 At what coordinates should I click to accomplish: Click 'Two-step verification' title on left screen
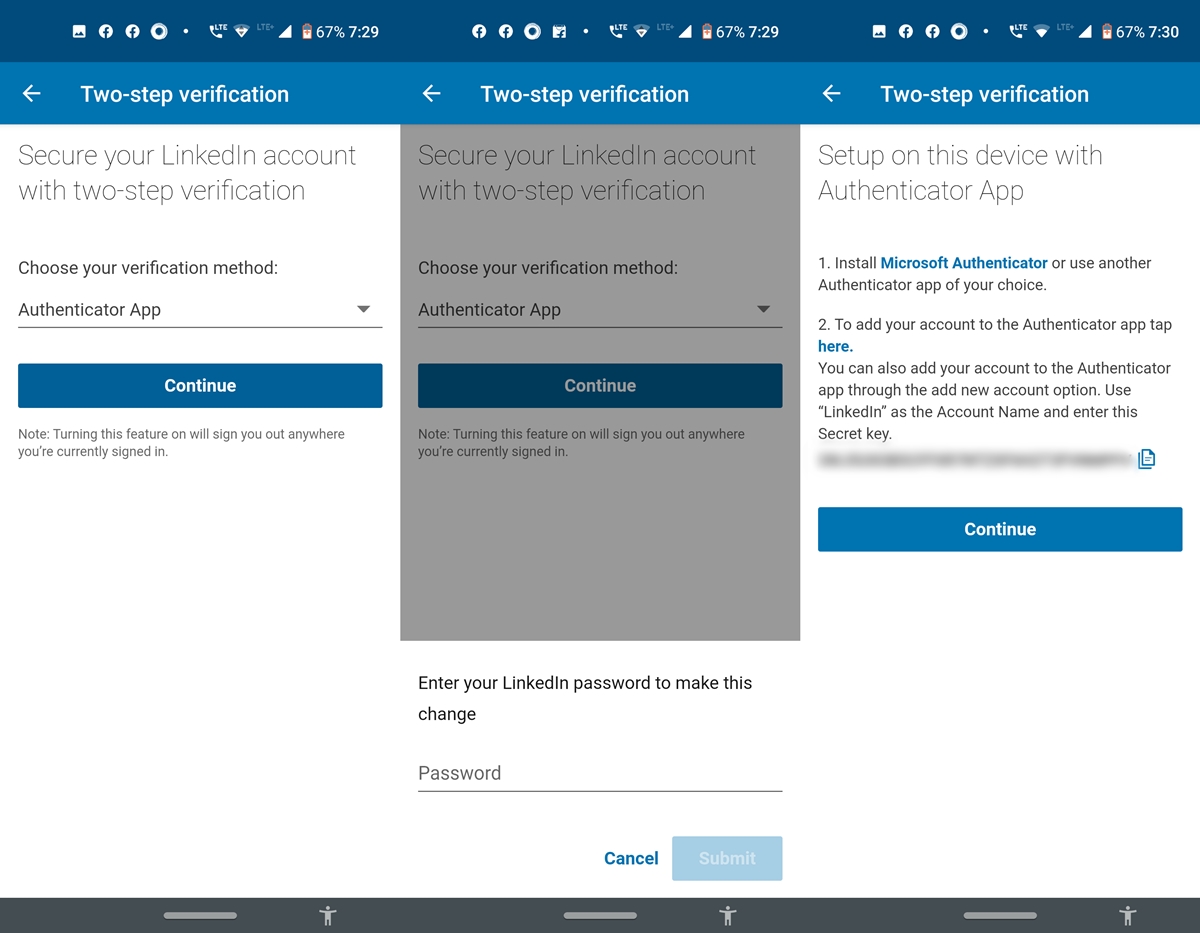click(185, 94)
